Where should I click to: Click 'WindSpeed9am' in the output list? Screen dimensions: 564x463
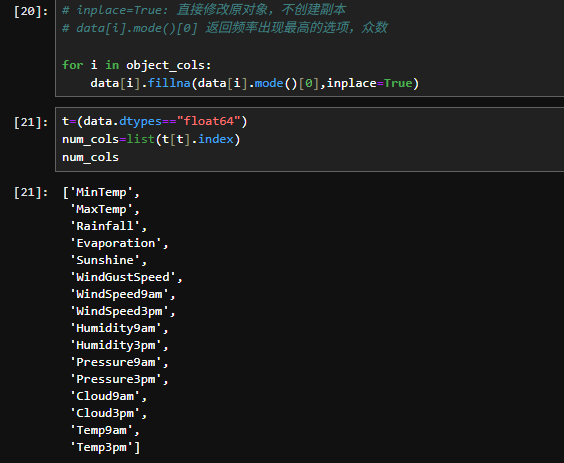(119, 294)
